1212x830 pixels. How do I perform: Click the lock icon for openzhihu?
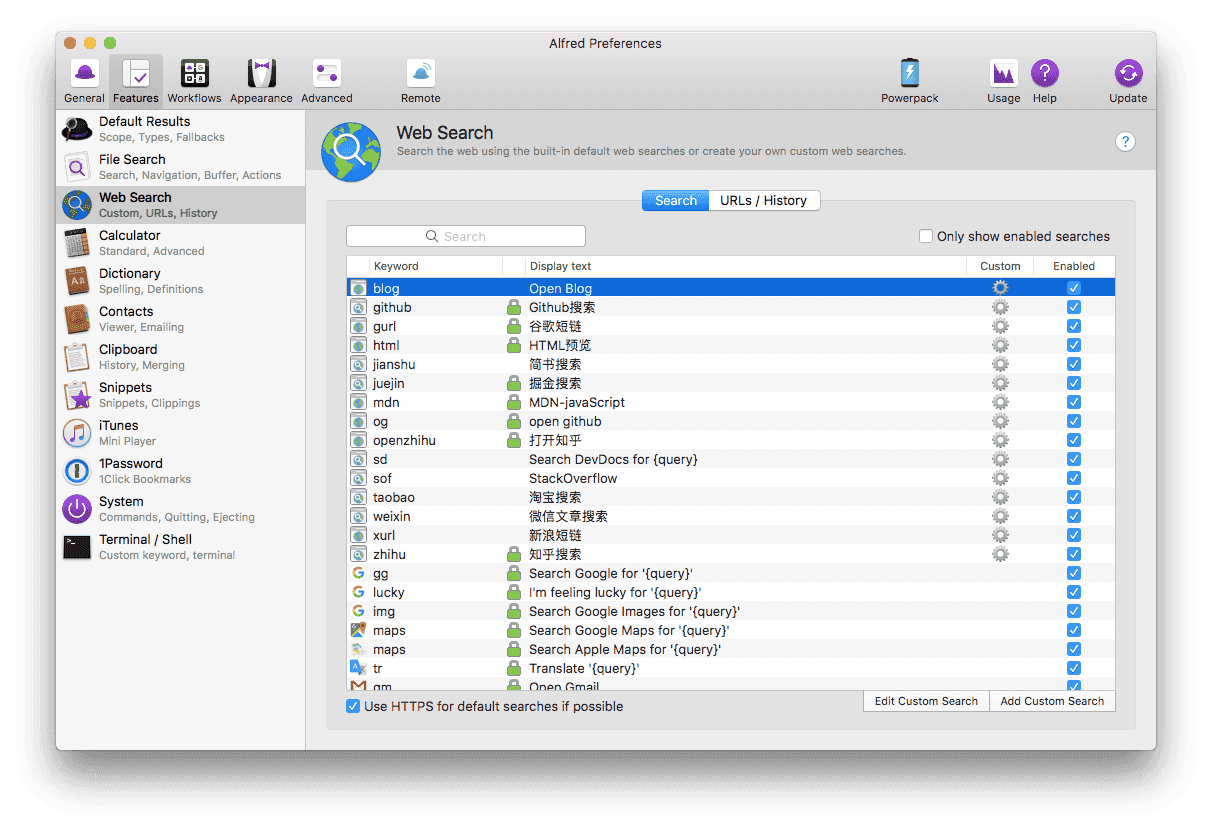[514, 440]
